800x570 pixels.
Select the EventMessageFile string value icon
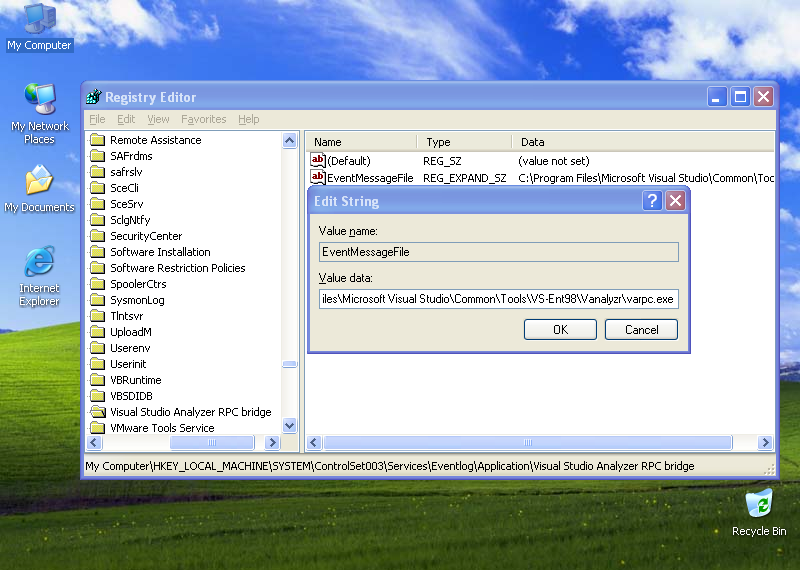318,178
